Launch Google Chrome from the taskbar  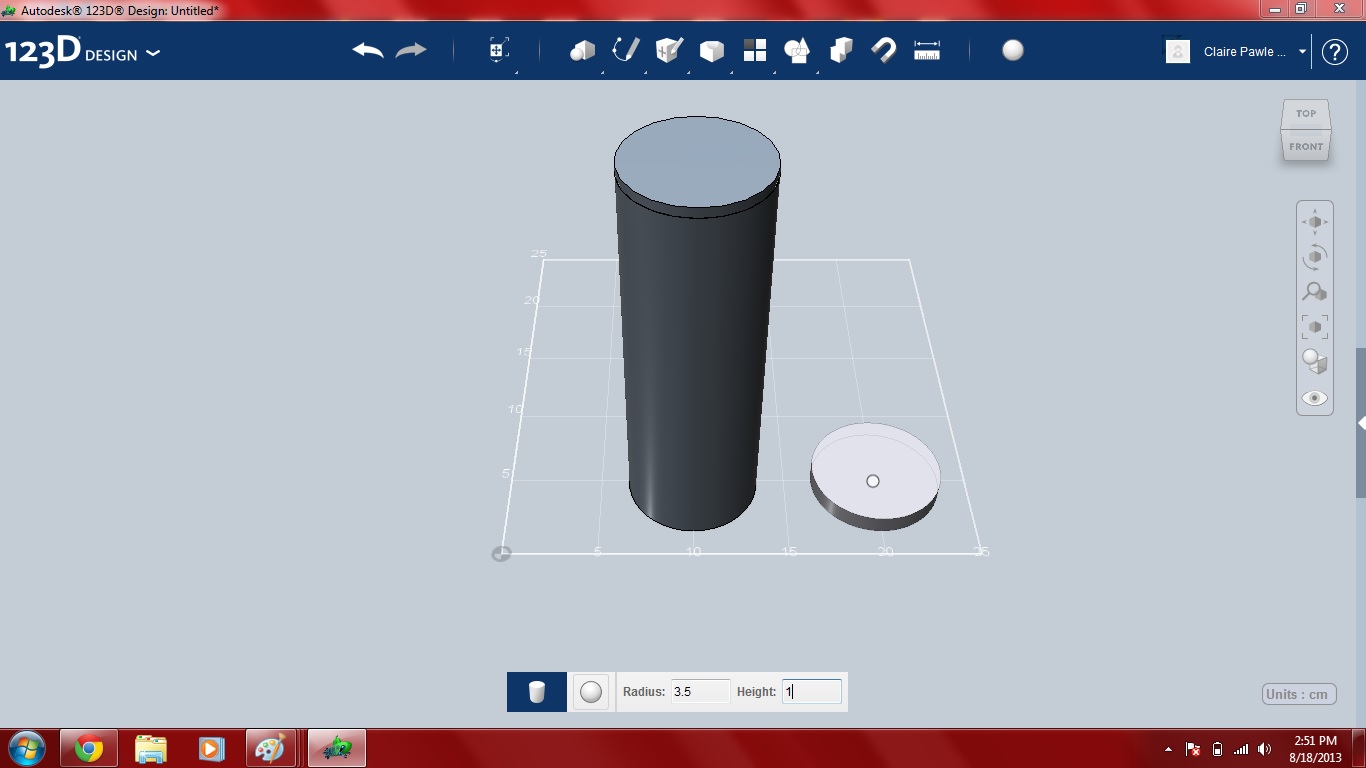click(89, 748)
